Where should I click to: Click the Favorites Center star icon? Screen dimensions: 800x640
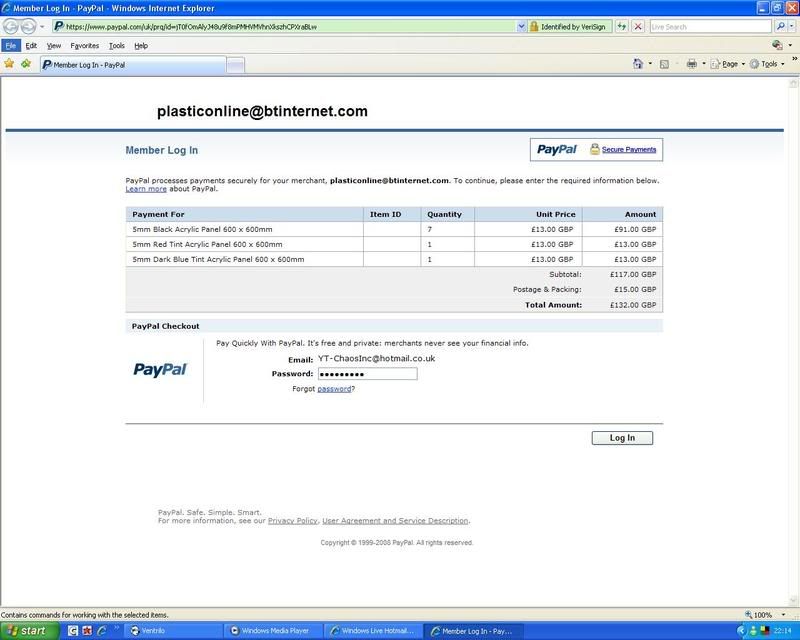click(x=9, y=64)
